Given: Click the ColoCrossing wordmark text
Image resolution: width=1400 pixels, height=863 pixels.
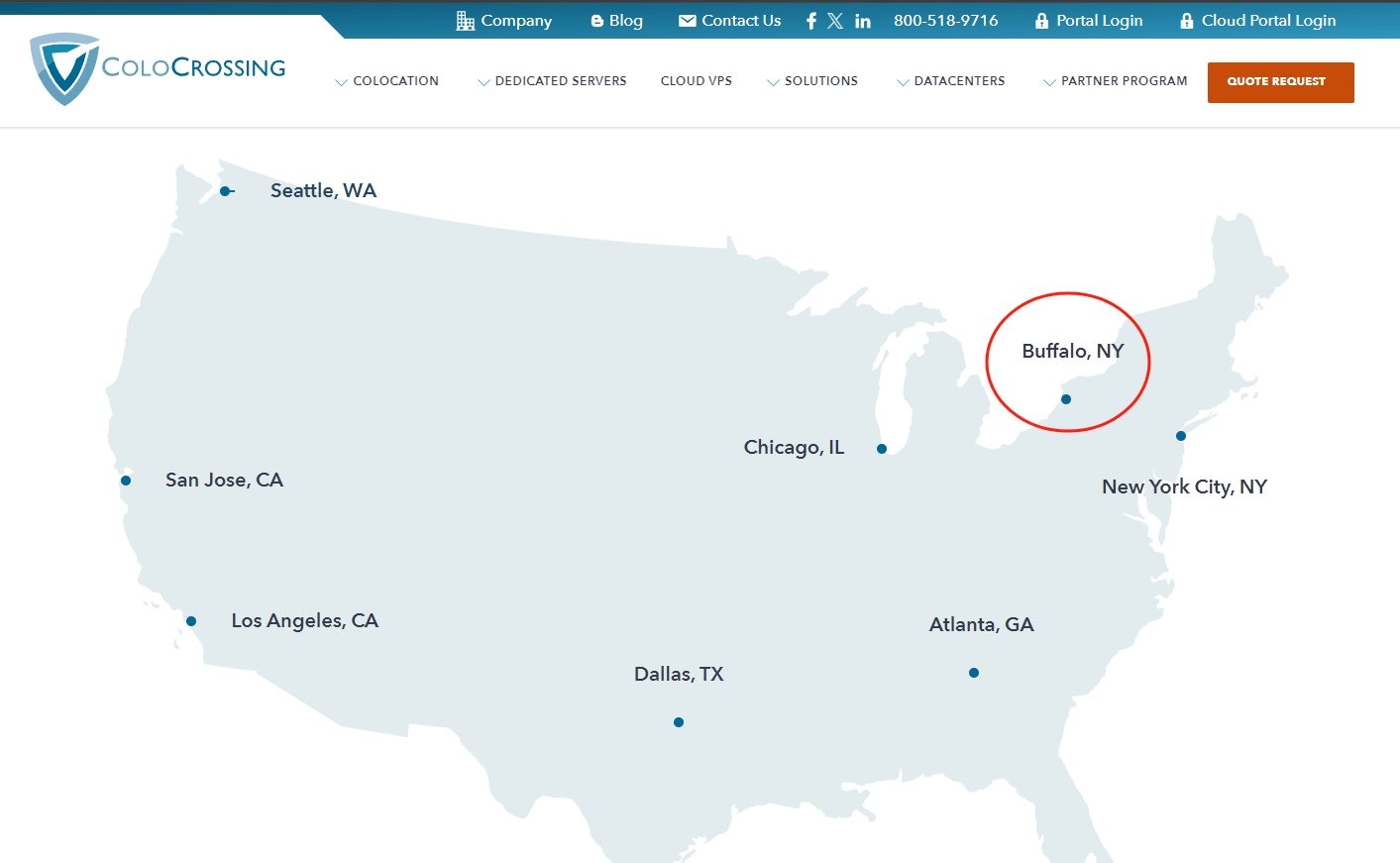Looking at the screenshot, I should [x=194, y=67].
